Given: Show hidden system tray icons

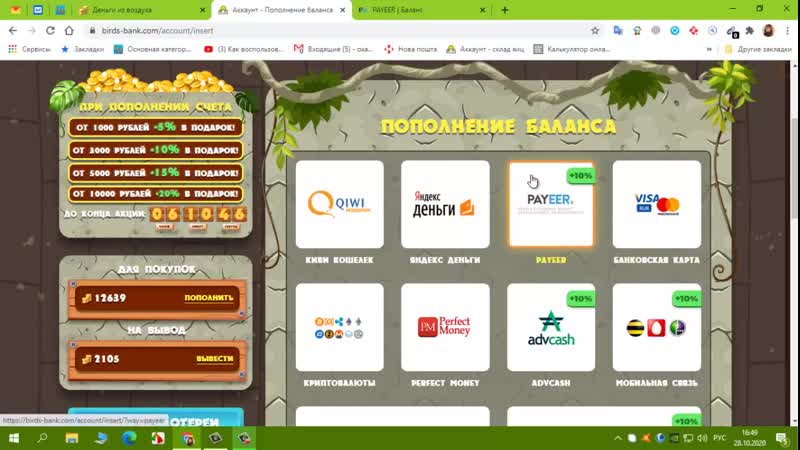Looking at the screenshot, I should [x=618, y=438].
